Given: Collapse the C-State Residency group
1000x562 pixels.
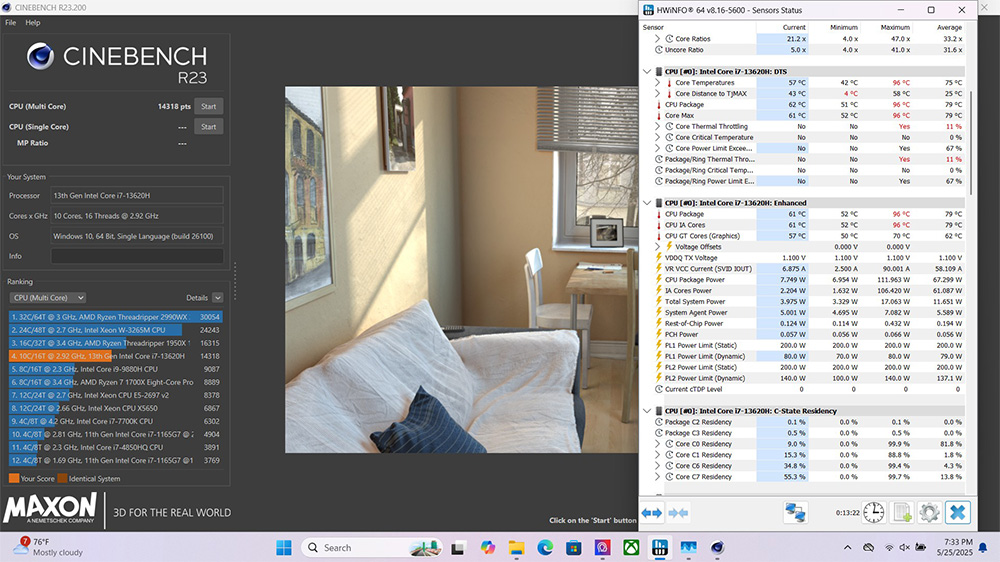Looking at the screenshot, I should pyautogui.click(x=647, y=411).
